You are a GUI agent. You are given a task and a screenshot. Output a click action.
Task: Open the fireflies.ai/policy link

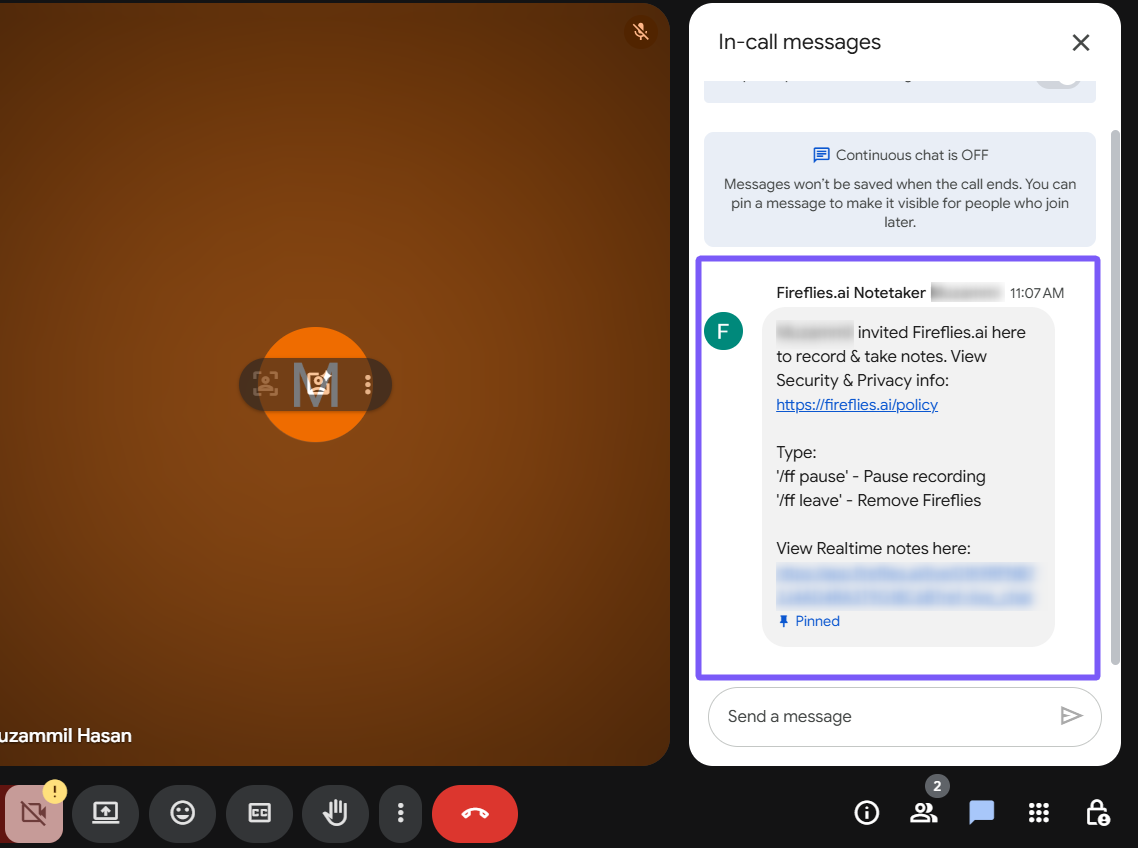pos(856,404)
